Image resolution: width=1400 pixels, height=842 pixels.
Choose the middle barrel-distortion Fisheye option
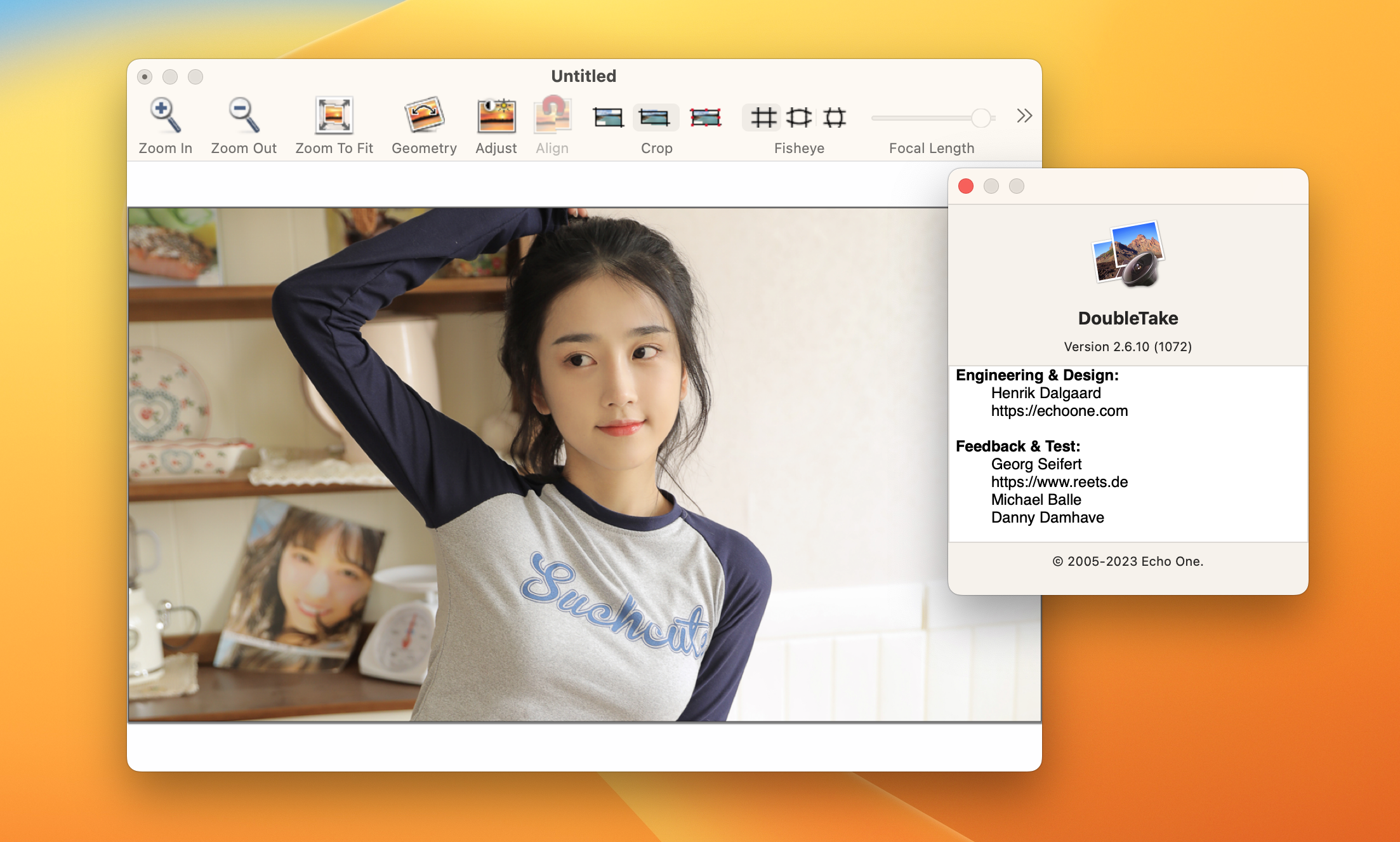point(799,117)
